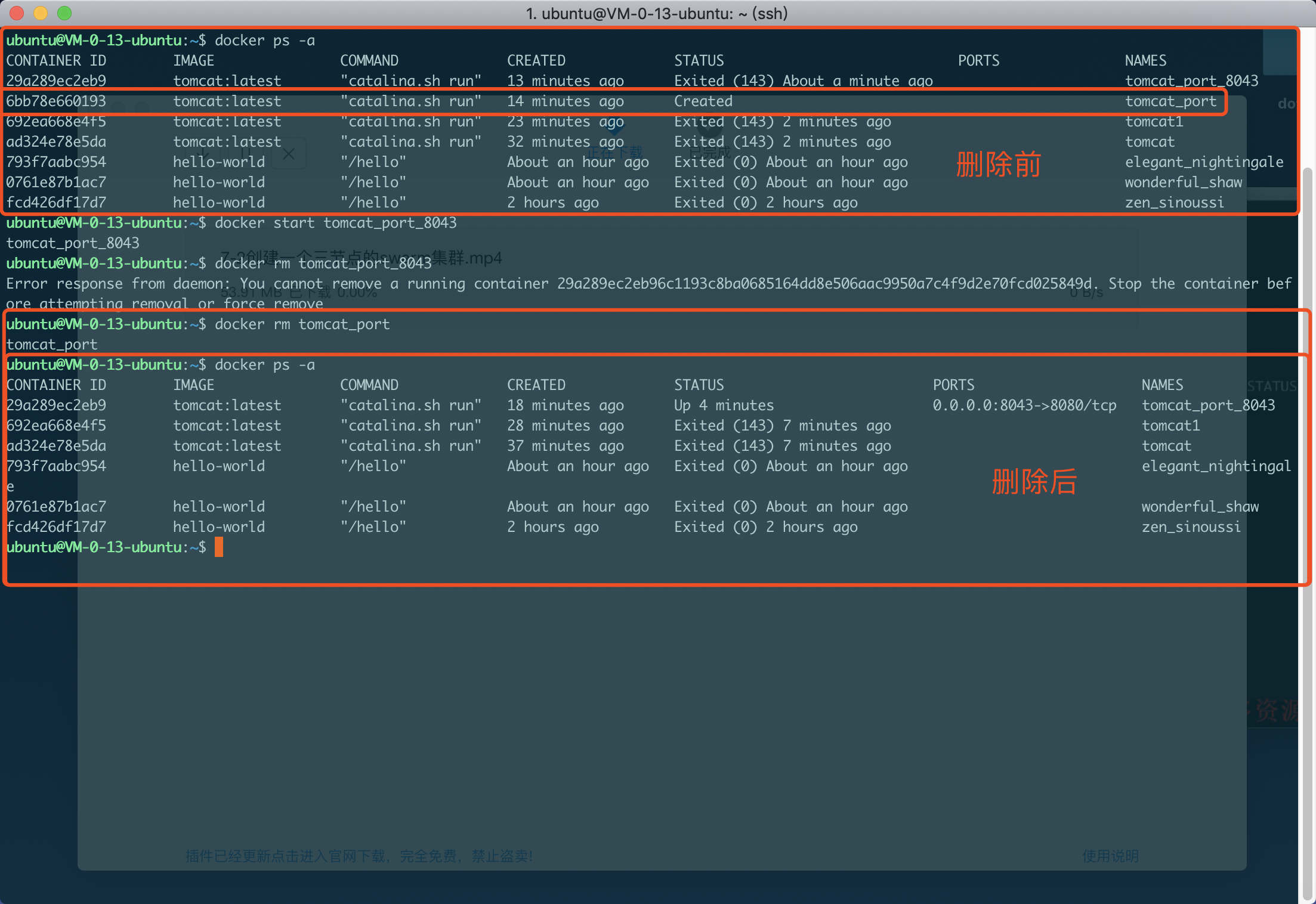Click zen_sinoussi in second listing
The image size is (1316, 904).
pos(1191,527)
